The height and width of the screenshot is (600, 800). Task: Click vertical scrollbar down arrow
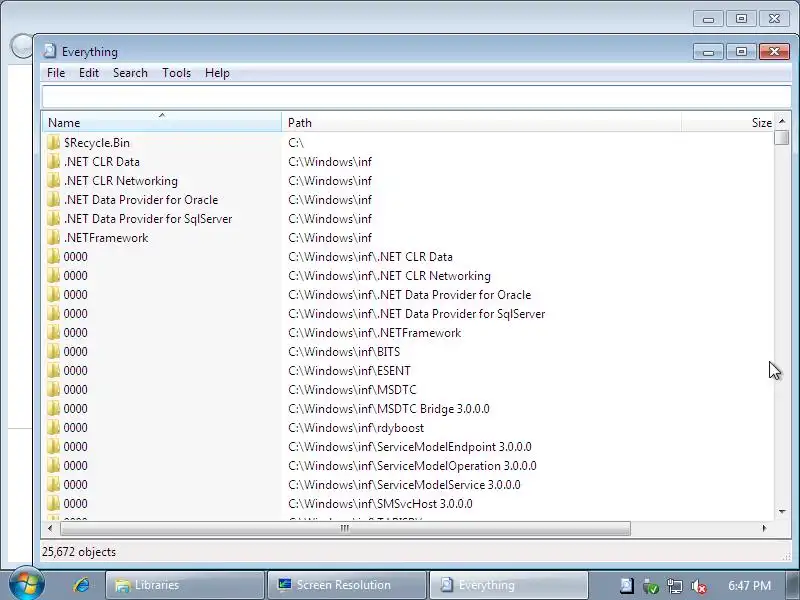coord(782,511)
